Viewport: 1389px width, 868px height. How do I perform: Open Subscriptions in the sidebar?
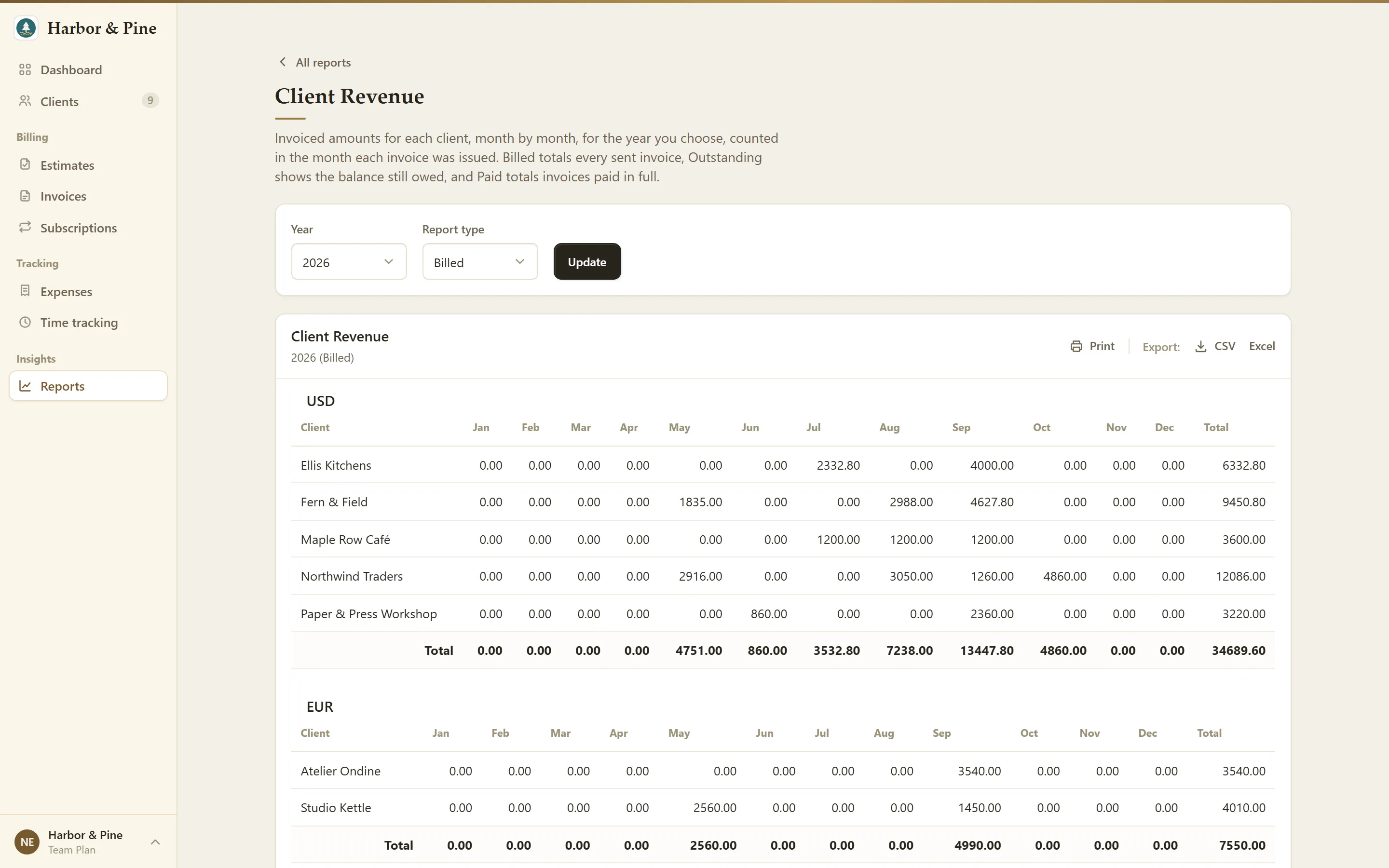88,227
